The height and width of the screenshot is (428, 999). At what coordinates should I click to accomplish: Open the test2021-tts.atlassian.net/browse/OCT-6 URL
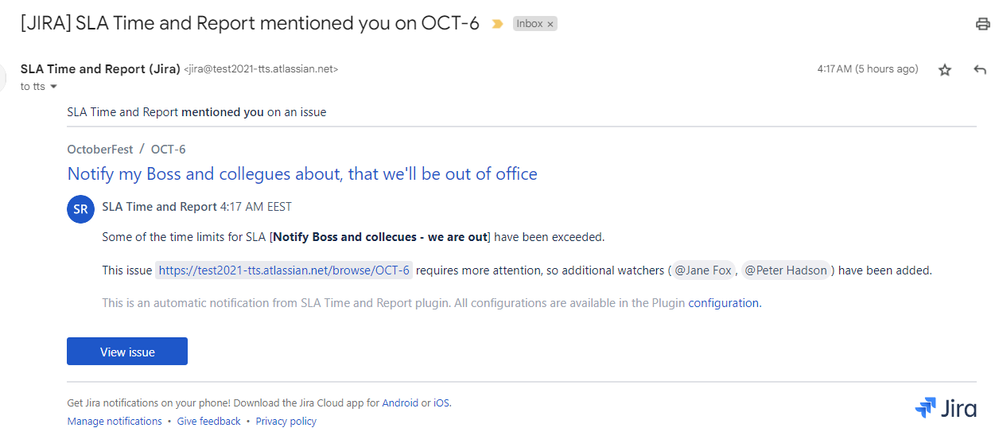(284, 270)
